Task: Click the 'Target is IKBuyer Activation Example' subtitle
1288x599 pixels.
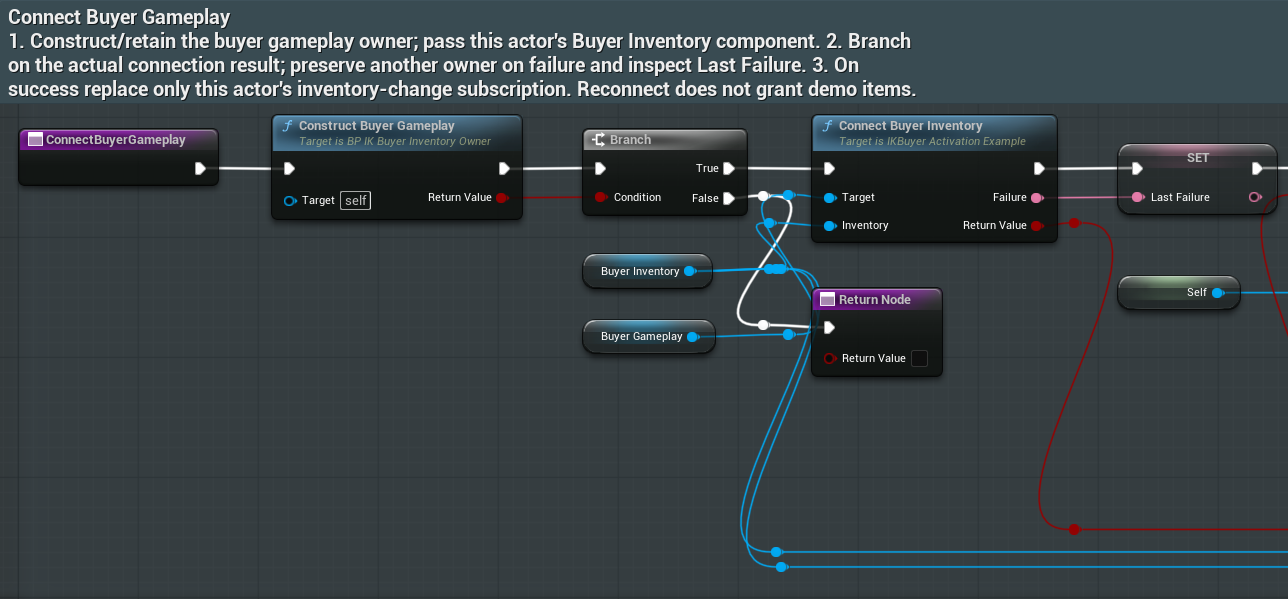Action: [932, 141]
